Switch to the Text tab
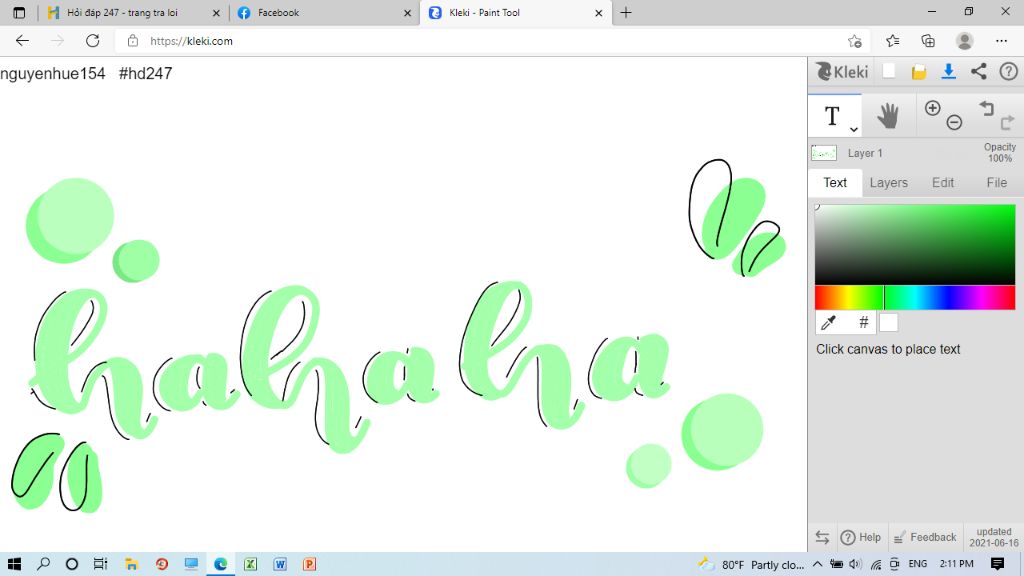 tap(835, 183)
